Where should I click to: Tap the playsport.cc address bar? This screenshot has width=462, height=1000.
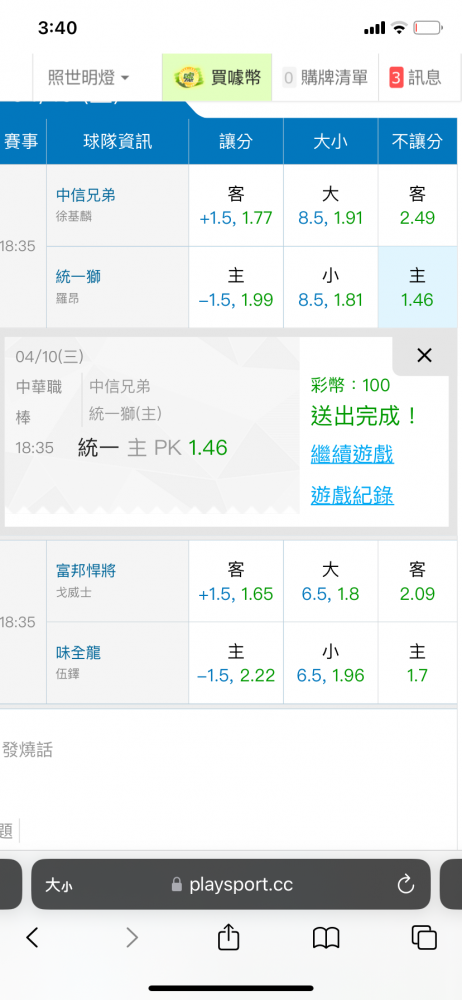(230, 885)
